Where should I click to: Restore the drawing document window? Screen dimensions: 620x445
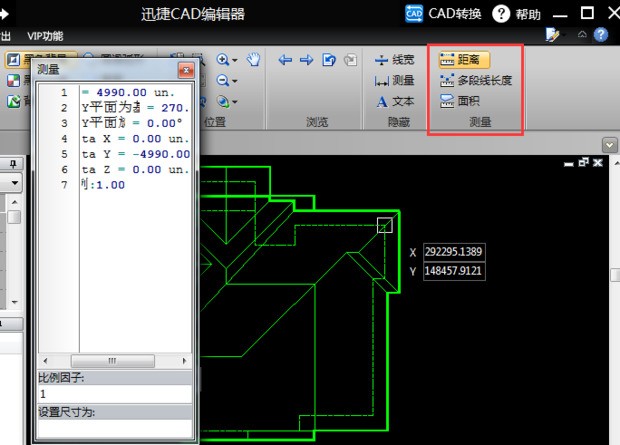coord(583,162)
